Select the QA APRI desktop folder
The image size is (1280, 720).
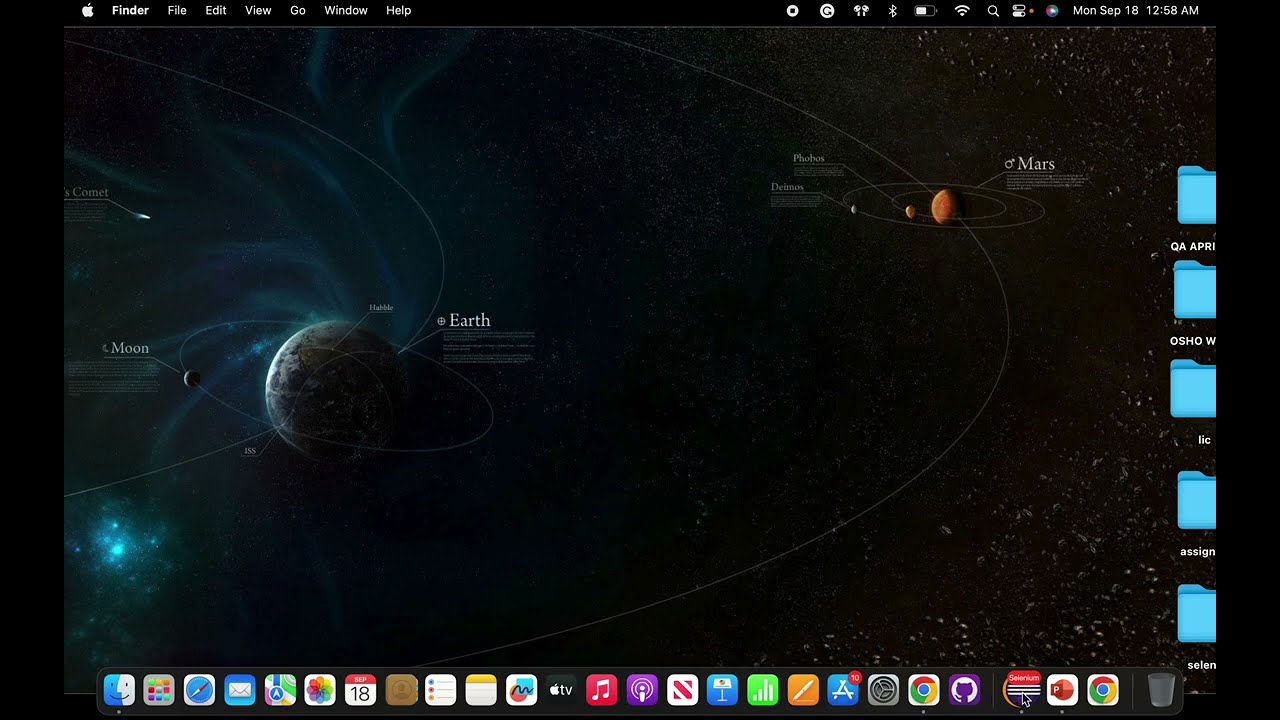pos(1196,195)
